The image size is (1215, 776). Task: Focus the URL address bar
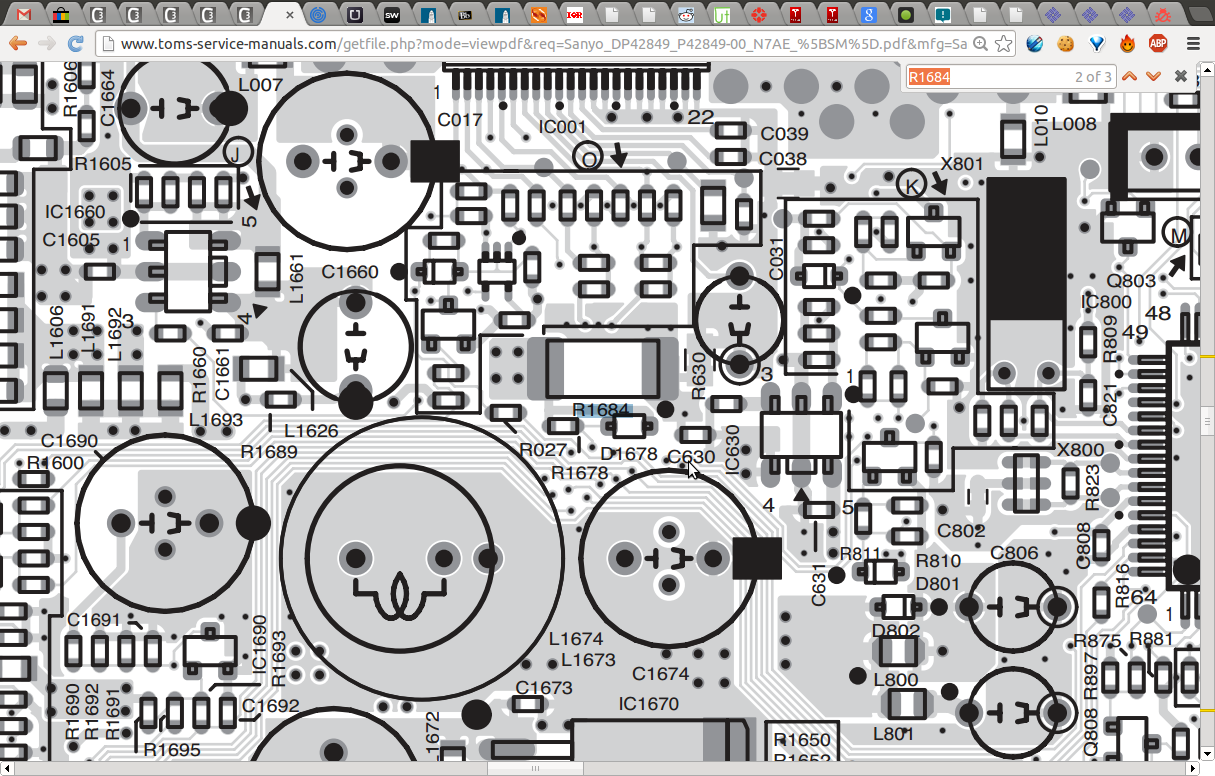pyautogui.click(x=545, y=44)
